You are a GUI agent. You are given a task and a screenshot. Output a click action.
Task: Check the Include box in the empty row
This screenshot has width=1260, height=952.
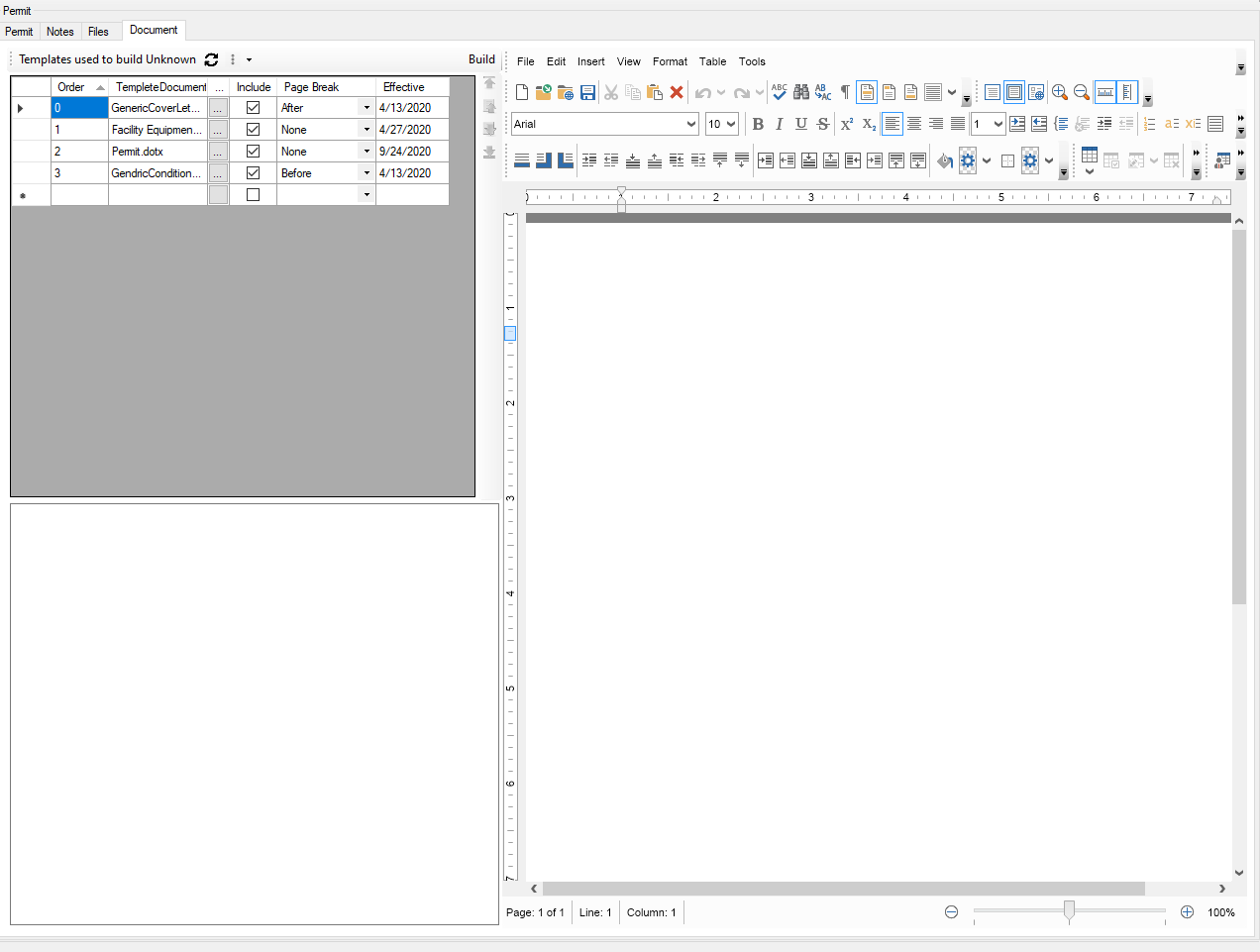tap(254, 194)
